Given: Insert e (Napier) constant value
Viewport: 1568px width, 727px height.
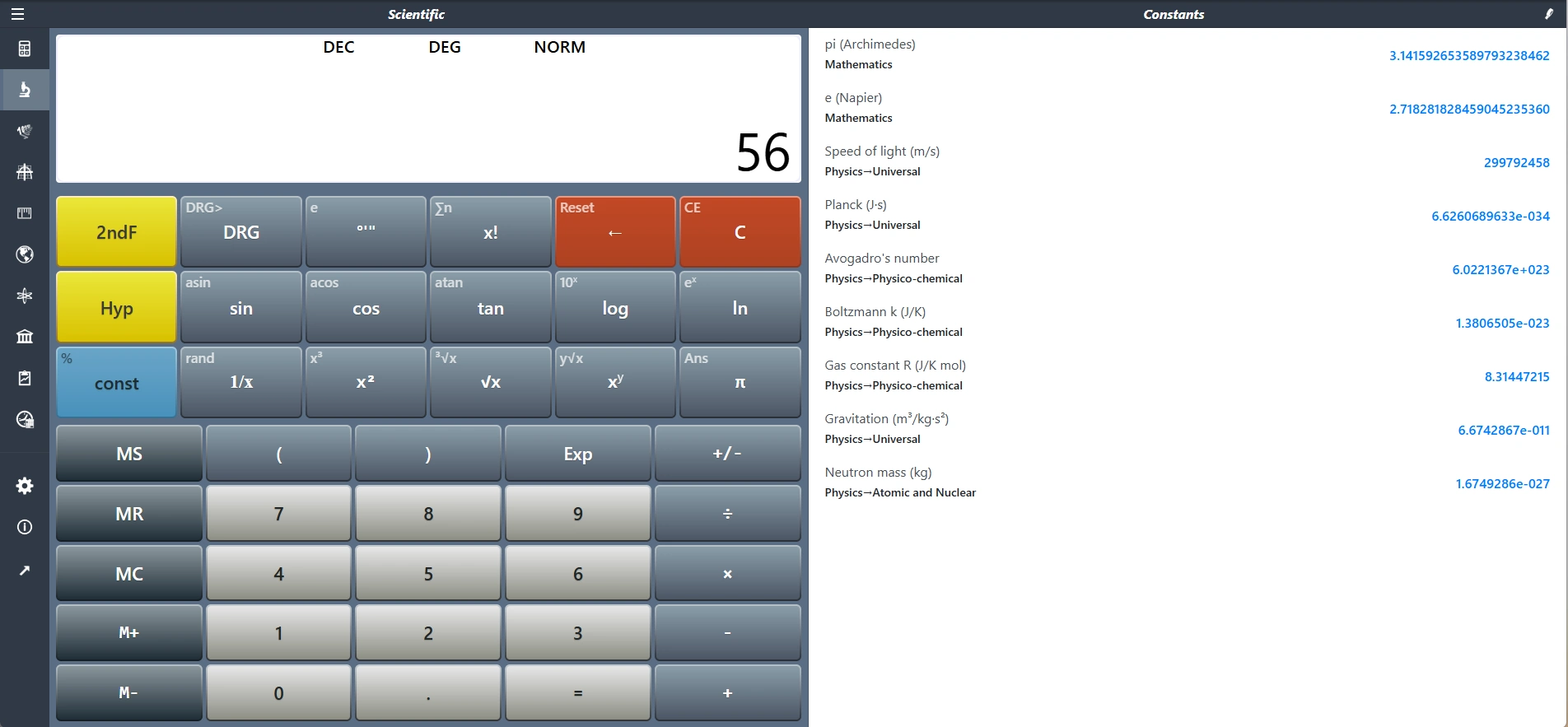Looking at the screenshot, I should click(x=1469, y=109).
